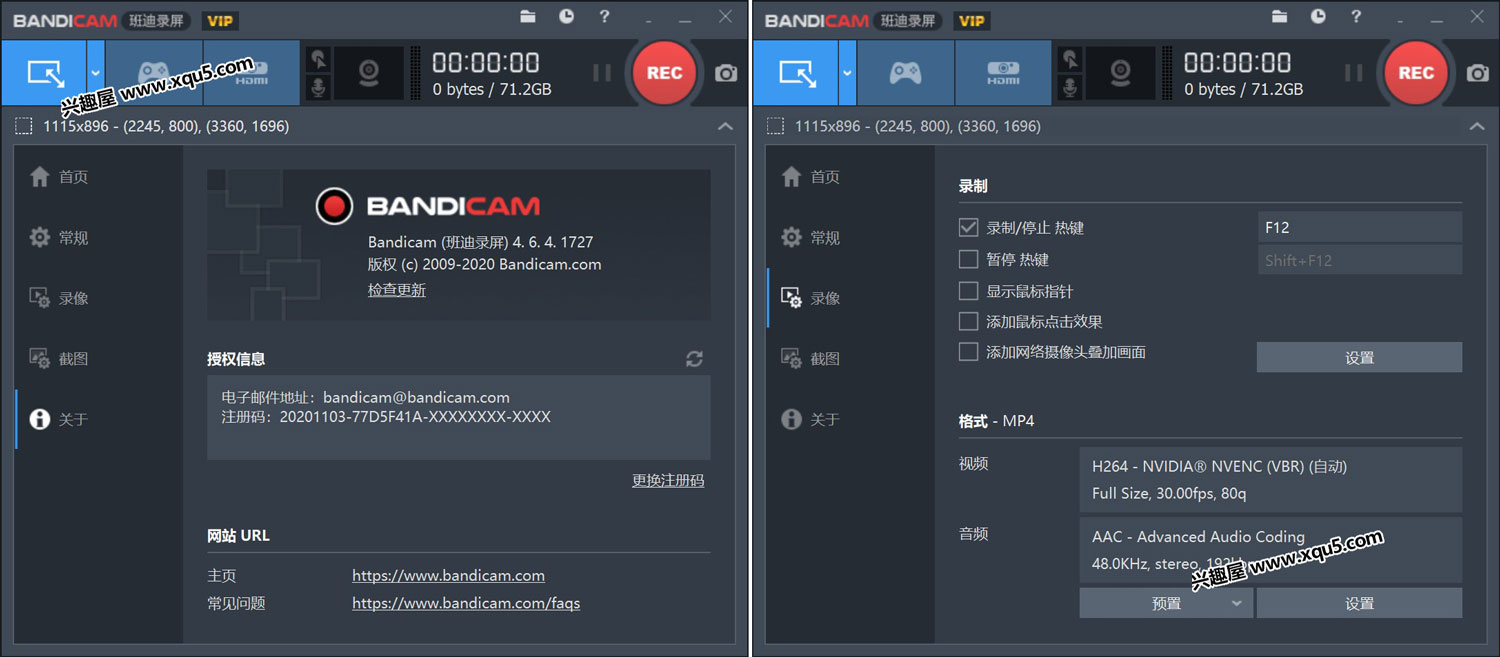Click rectangle area selector icon in right window
This screenshot has width=1500, height=657.
(775, 126)
